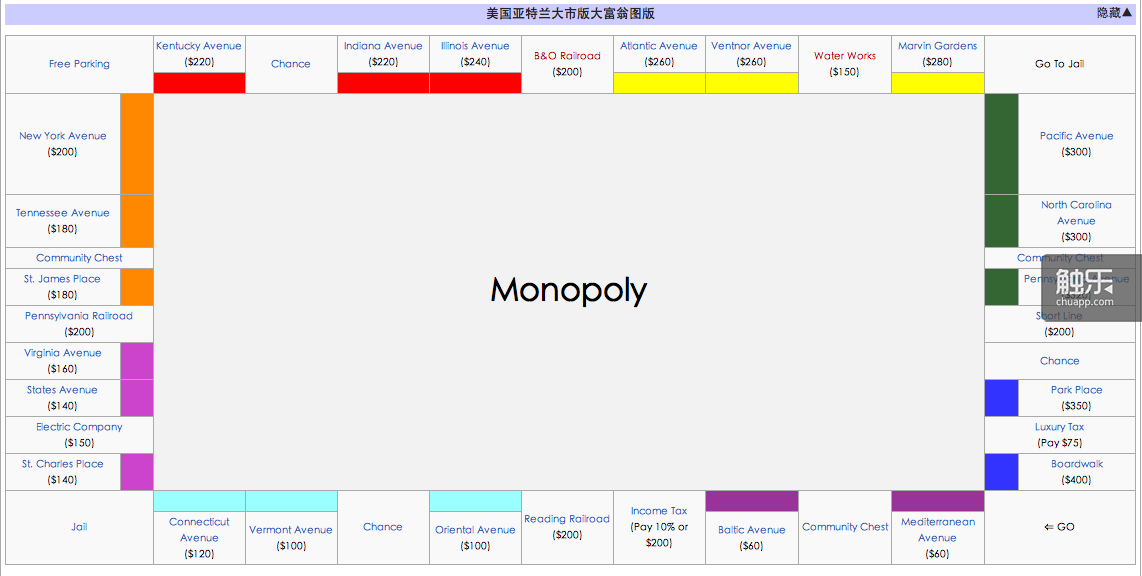
Task: Click the blue swatch beside Boardwalk
Action: (x=1001, y=472)
